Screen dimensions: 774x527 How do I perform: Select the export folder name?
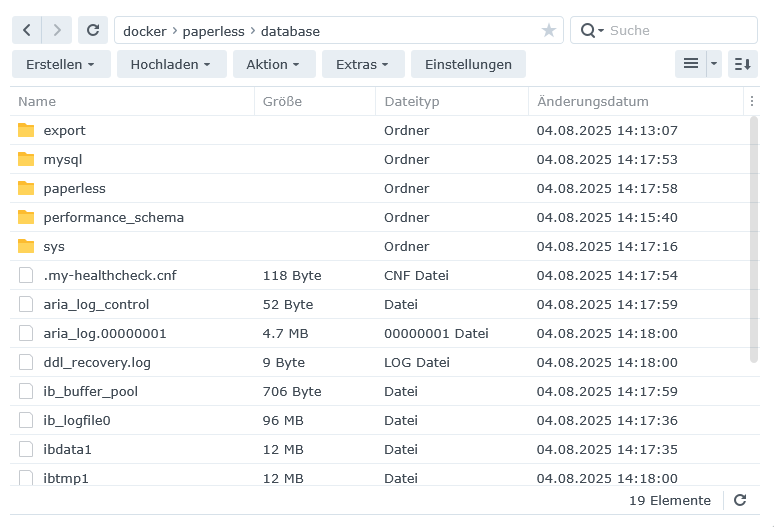(x=64, y=130)
